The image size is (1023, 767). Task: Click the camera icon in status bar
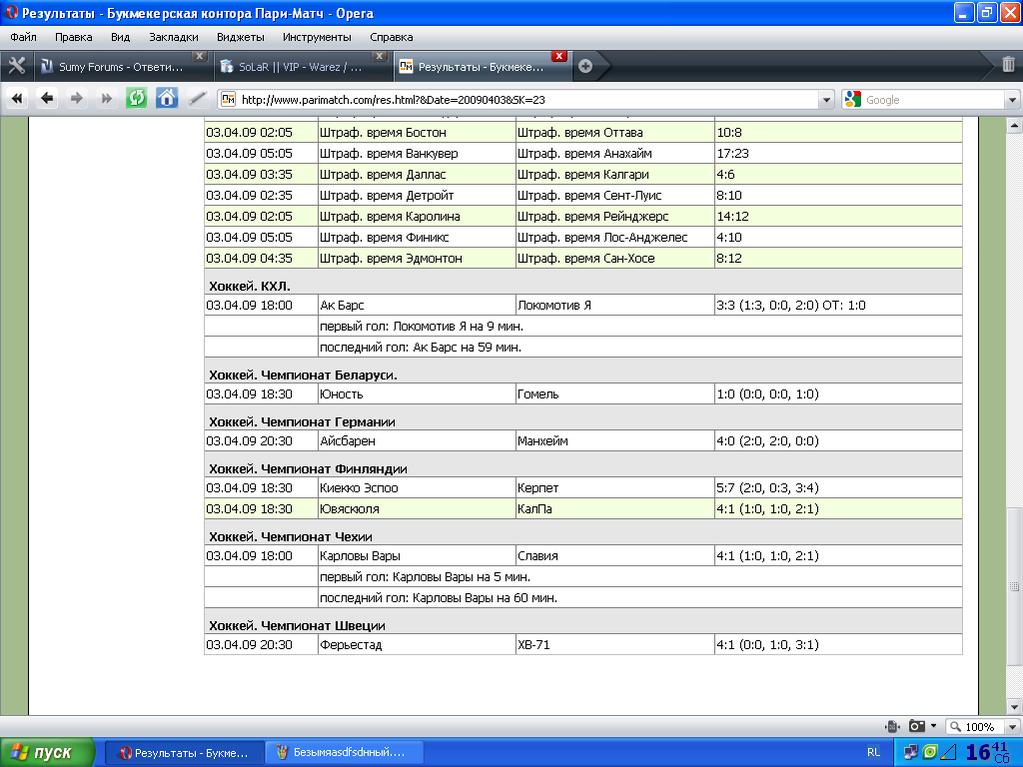point(916,726)
